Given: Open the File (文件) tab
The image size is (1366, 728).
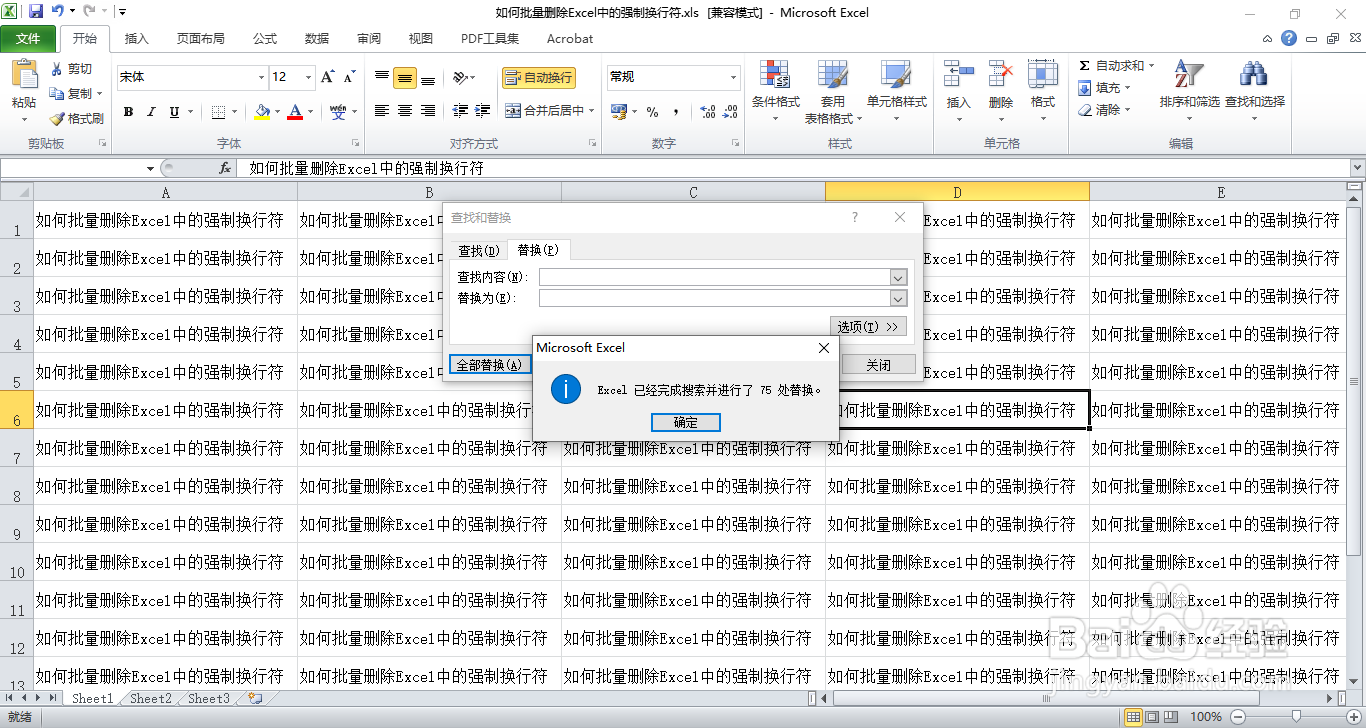Looking at the screenshot, I should pos(29,39).
